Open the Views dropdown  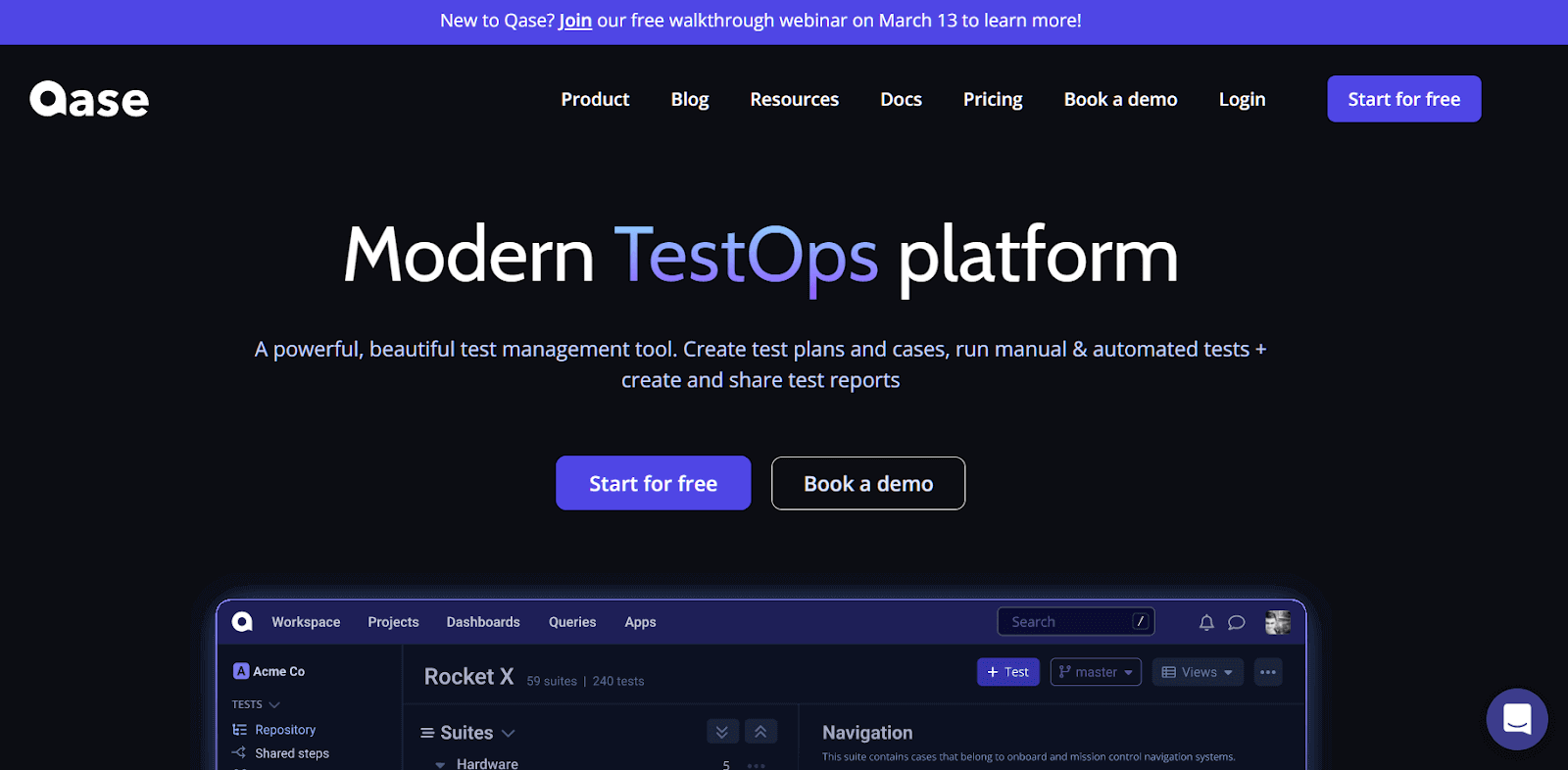pyautogui.click(x=1198, y=672)
